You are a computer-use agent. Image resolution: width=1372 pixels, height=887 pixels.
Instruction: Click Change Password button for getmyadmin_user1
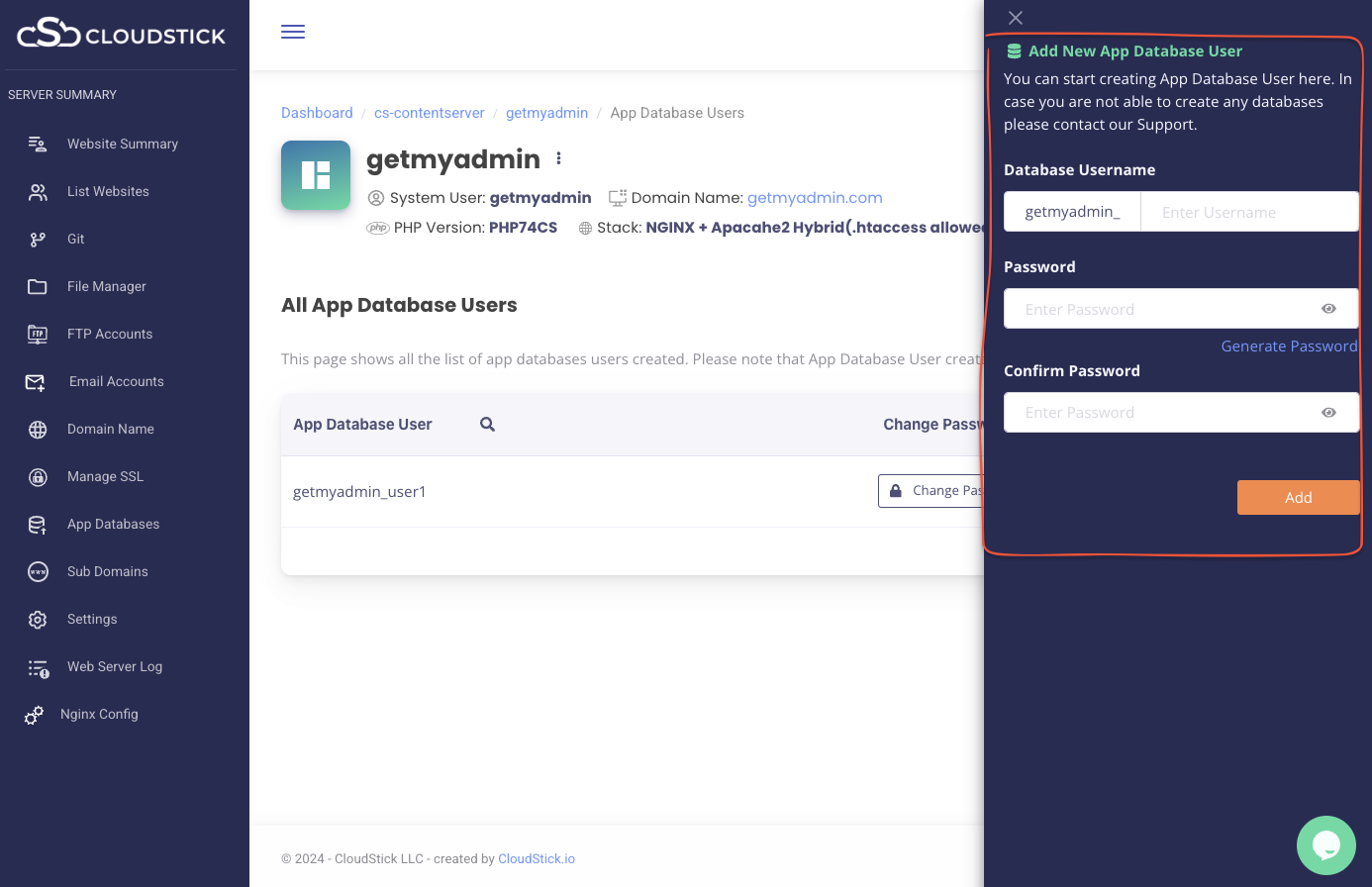tap(931, 491)
